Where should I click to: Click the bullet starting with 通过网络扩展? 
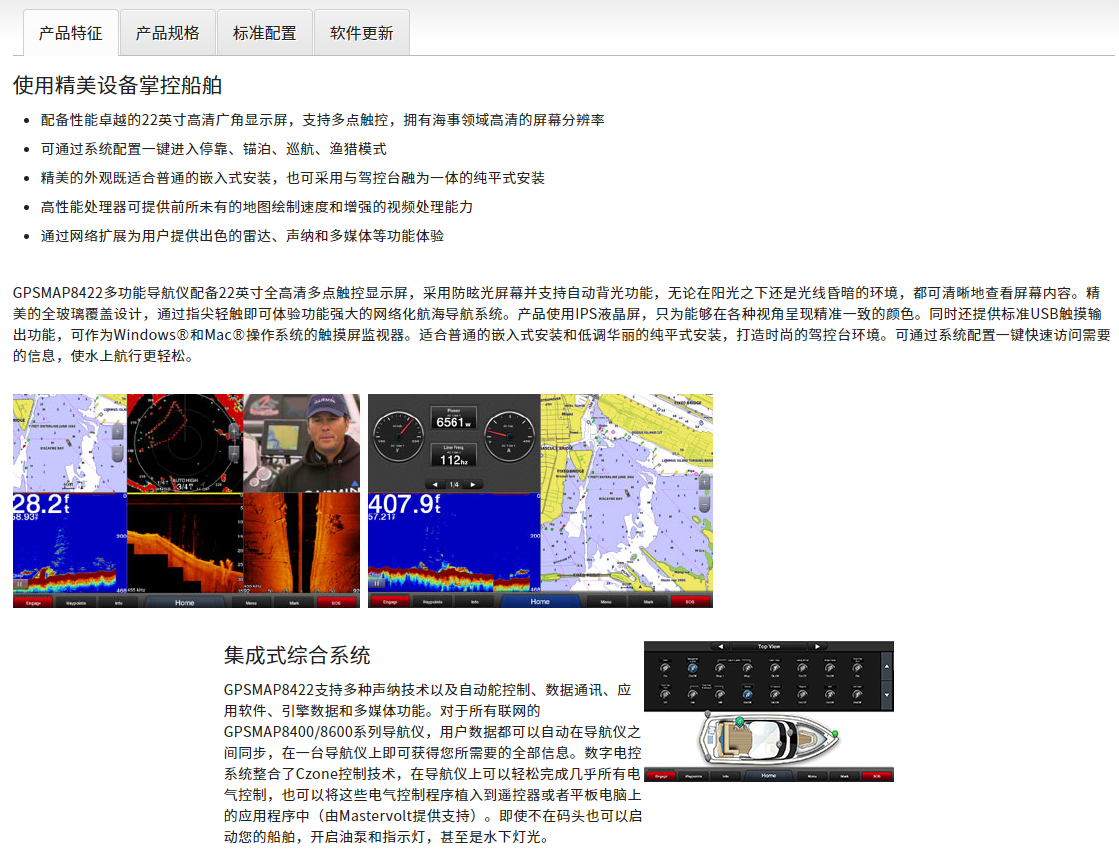point(242,235)
